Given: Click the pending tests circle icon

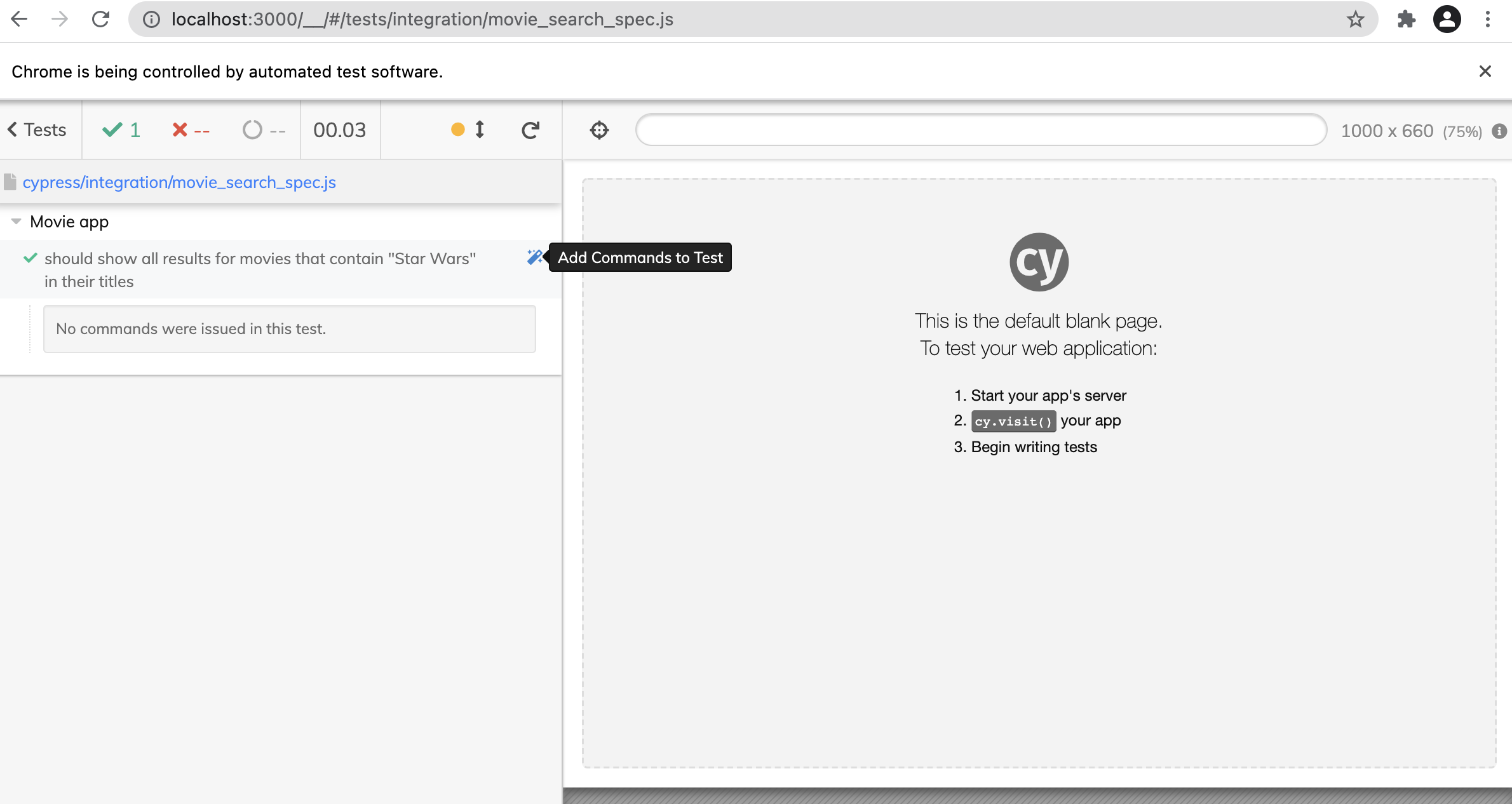Looking at the screenshot, I should pyautogui.click(x=252, y=130).
